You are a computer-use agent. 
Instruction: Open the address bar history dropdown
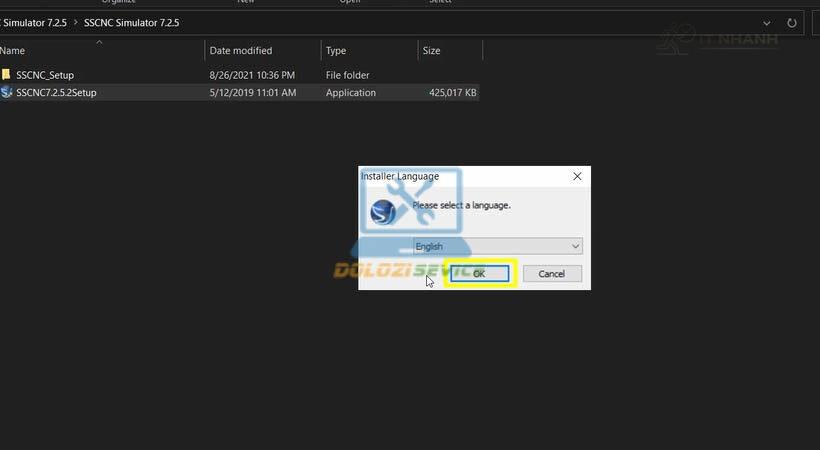767,22
